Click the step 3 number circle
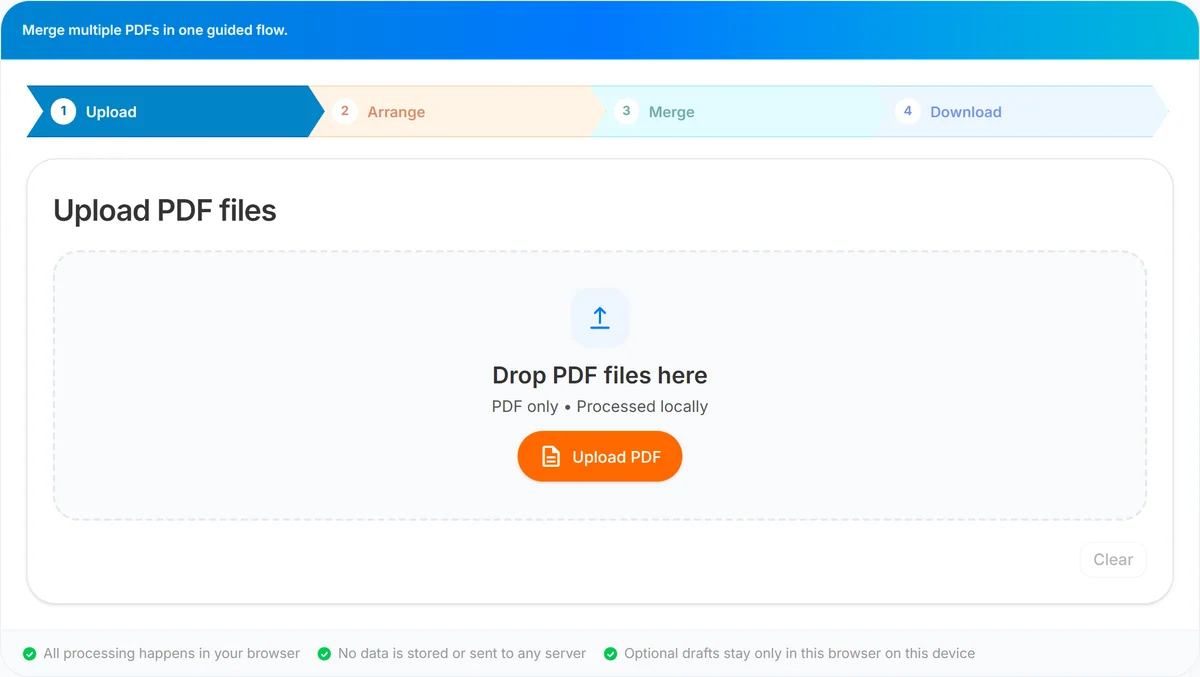The height and width of the screenshot is (677, 1200). 627,111
